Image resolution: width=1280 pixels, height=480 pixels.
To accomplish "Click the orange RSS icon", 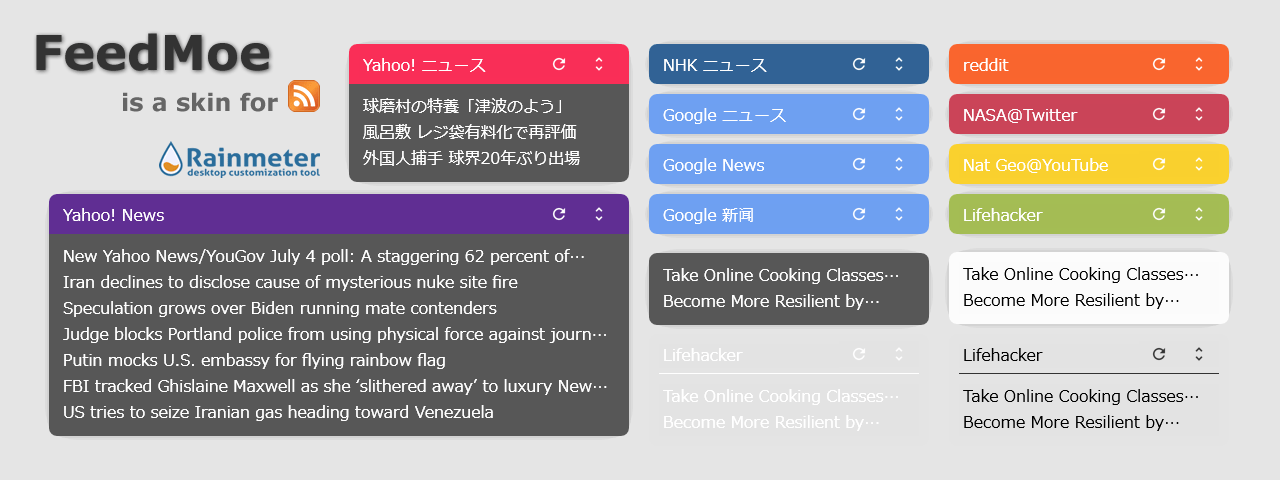I will pyautogui.click(x=304, y=96).
